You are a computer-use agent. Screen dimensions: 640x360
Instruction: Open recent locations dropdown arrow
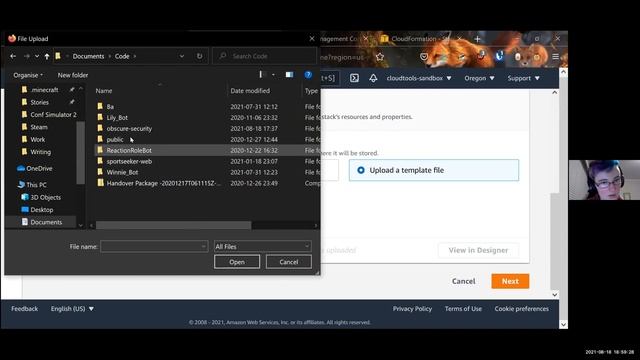tap(37, 56)
